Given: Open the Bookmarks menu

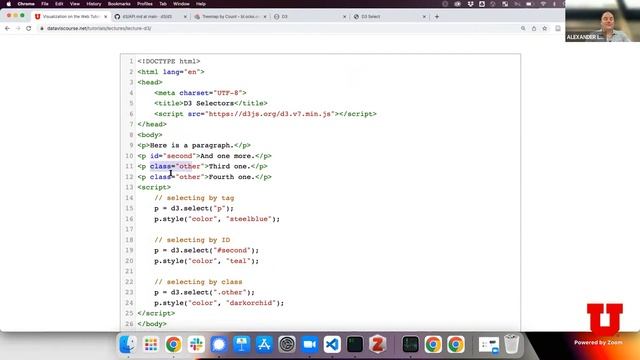Looking at the screenshot, I should 119,4.
